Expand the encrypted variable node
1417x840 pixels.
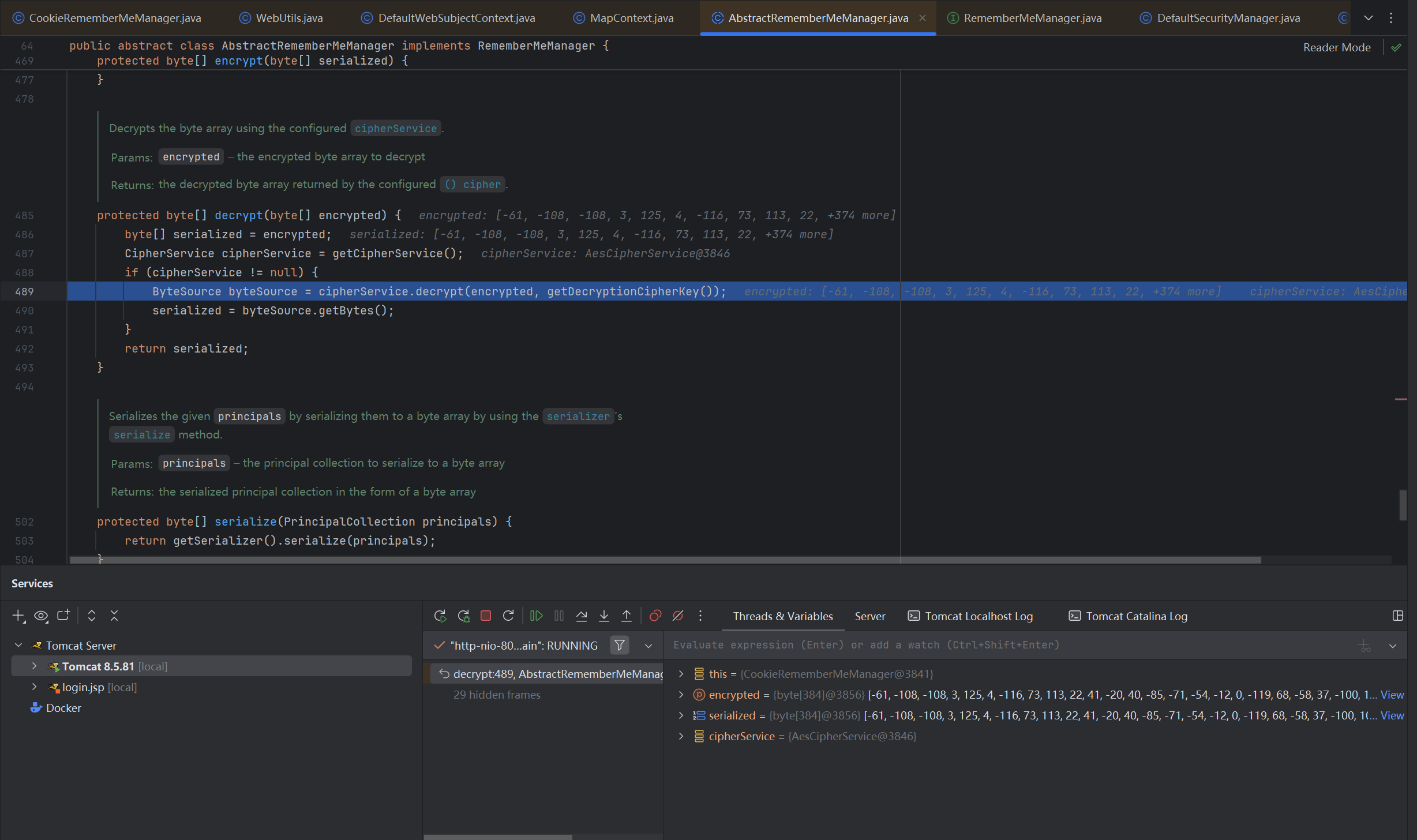pos(681,695)
